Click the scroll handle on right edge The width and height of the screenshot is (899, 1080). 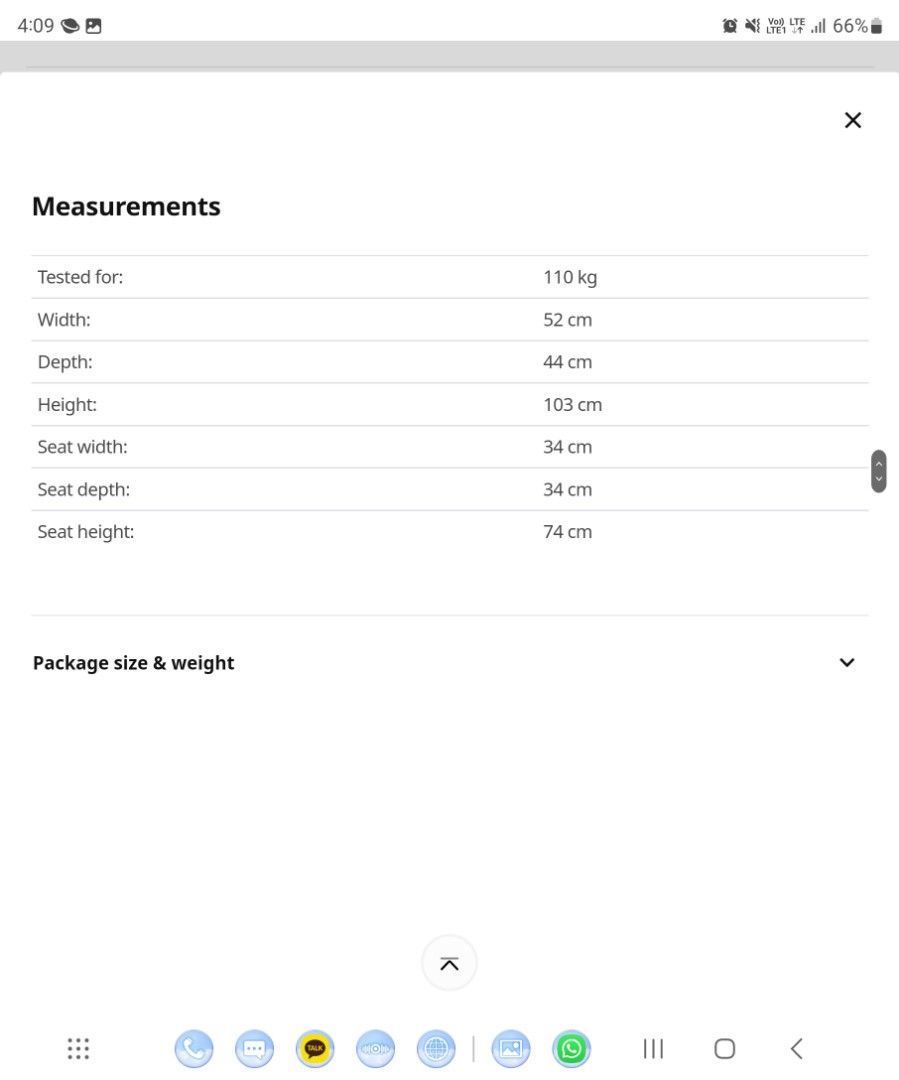[x=878, y=470]
